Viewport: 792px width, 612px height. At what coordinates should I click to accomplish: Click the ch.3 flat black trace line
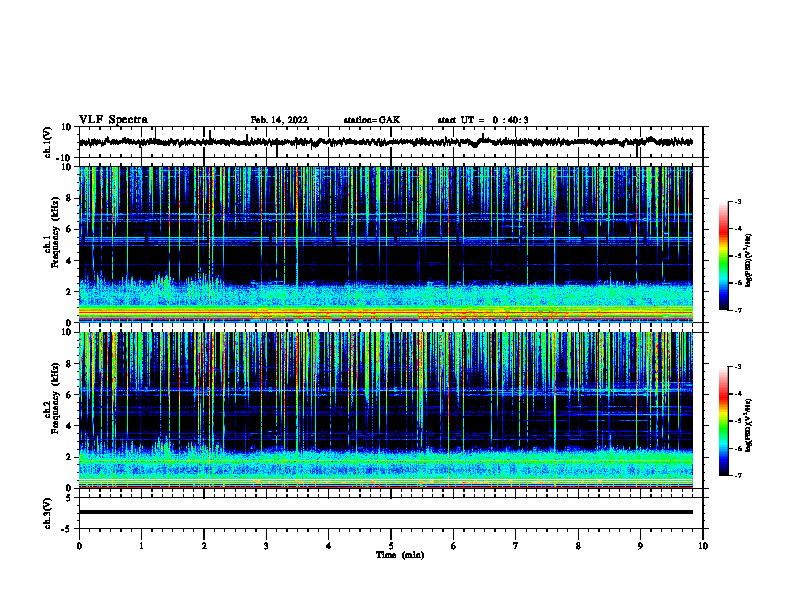click(386, 512)
